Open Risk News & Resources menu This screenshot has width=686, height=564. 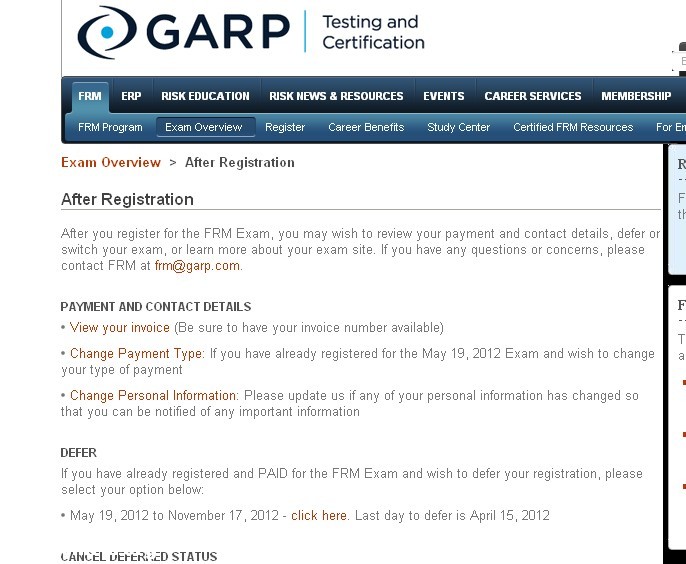[x=336, y=96]
